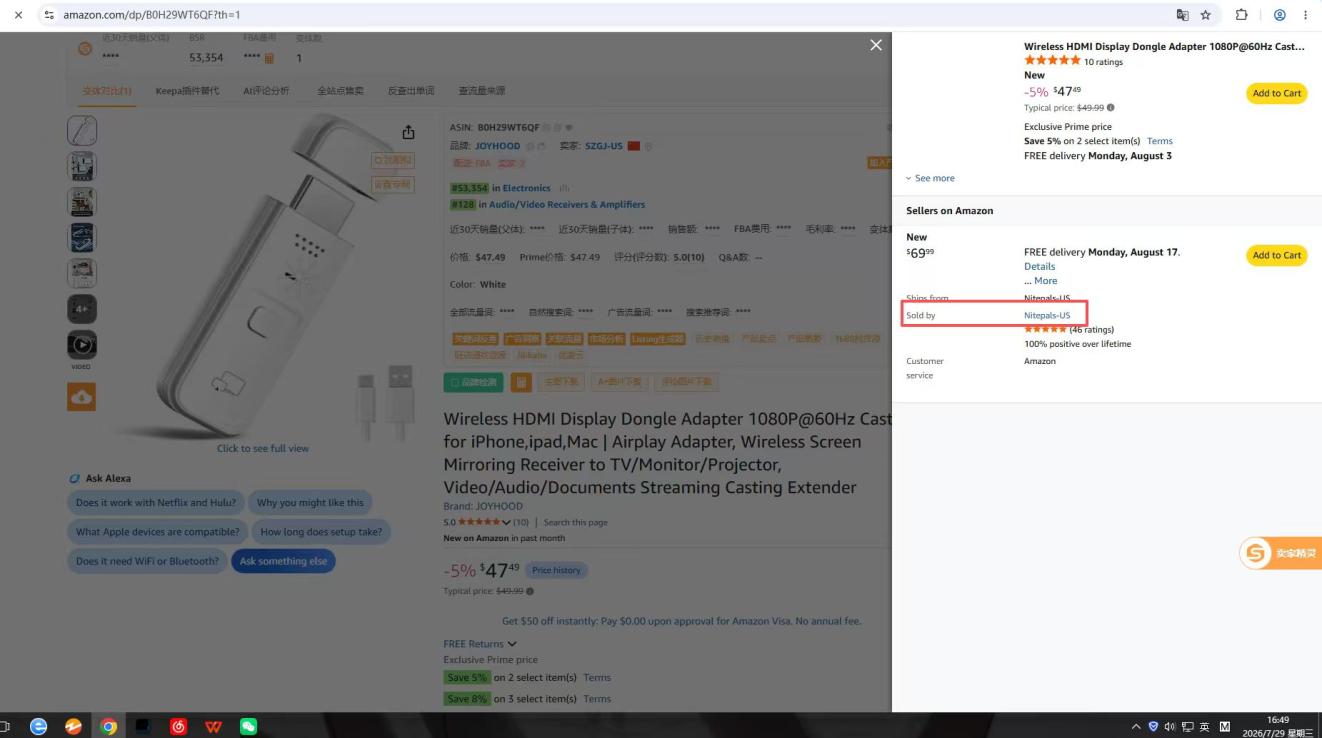
Task: Ask Alexa: How long does setup take?
Action: coord(320,532)
